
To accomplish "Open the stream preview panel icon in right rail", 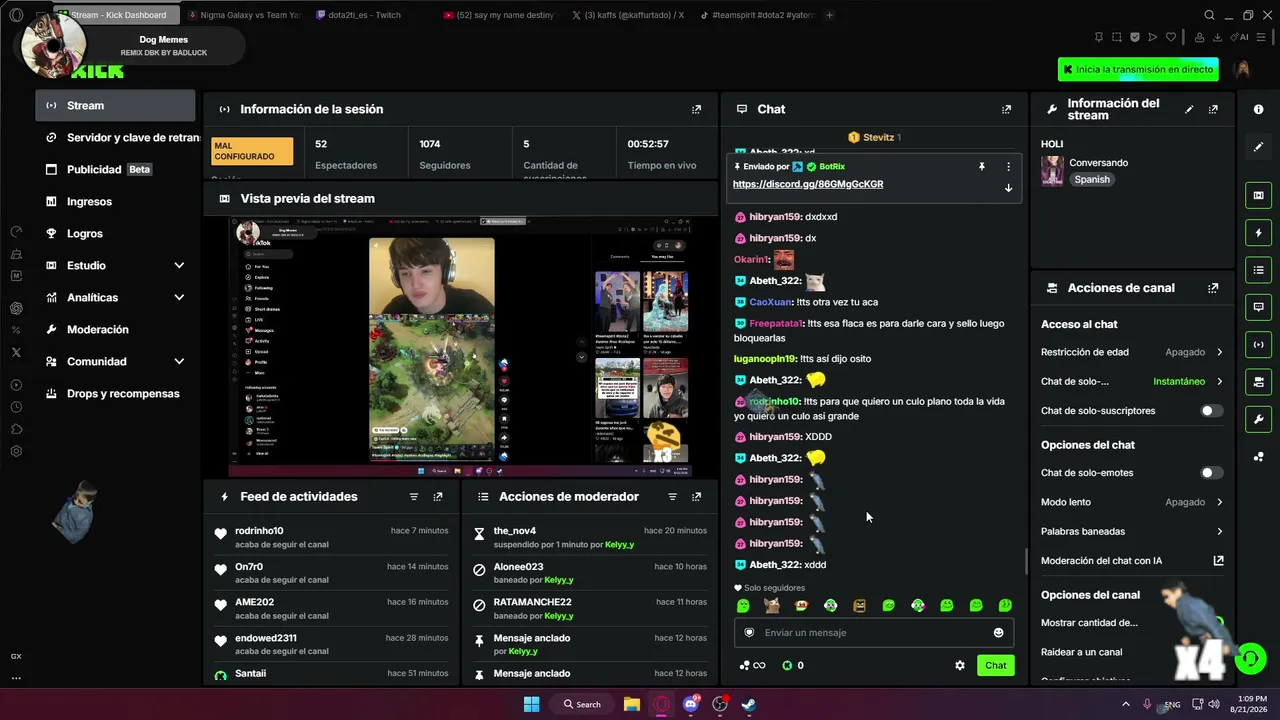I will tap(1258, 195).
